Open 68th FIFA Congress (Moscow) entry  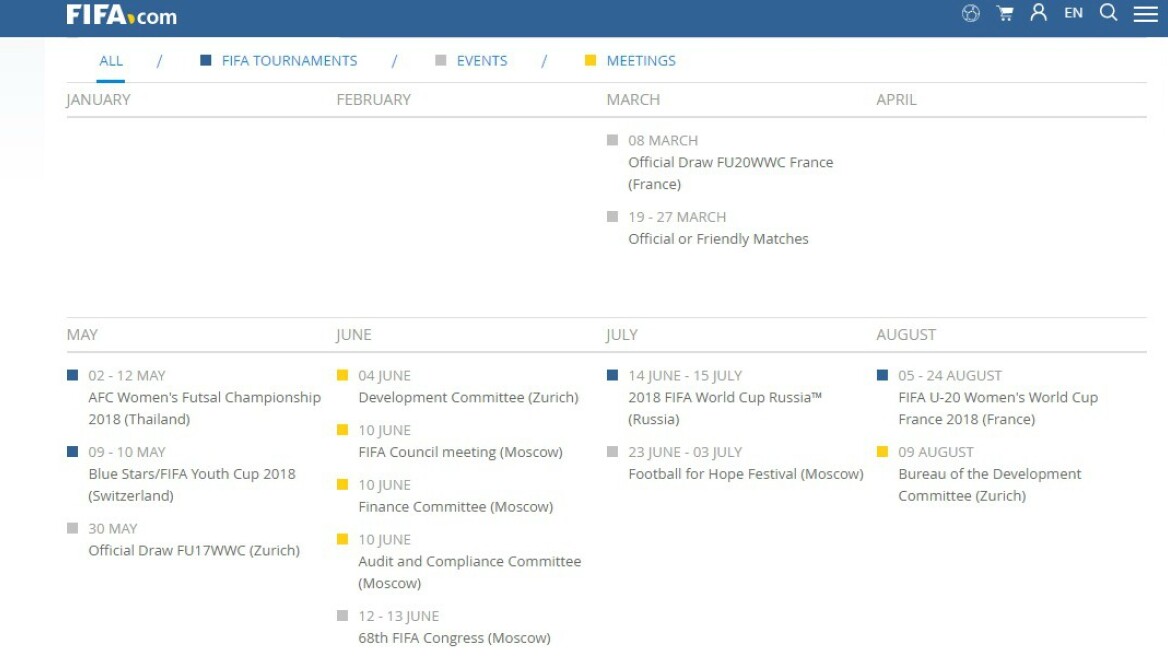point(454,638)
